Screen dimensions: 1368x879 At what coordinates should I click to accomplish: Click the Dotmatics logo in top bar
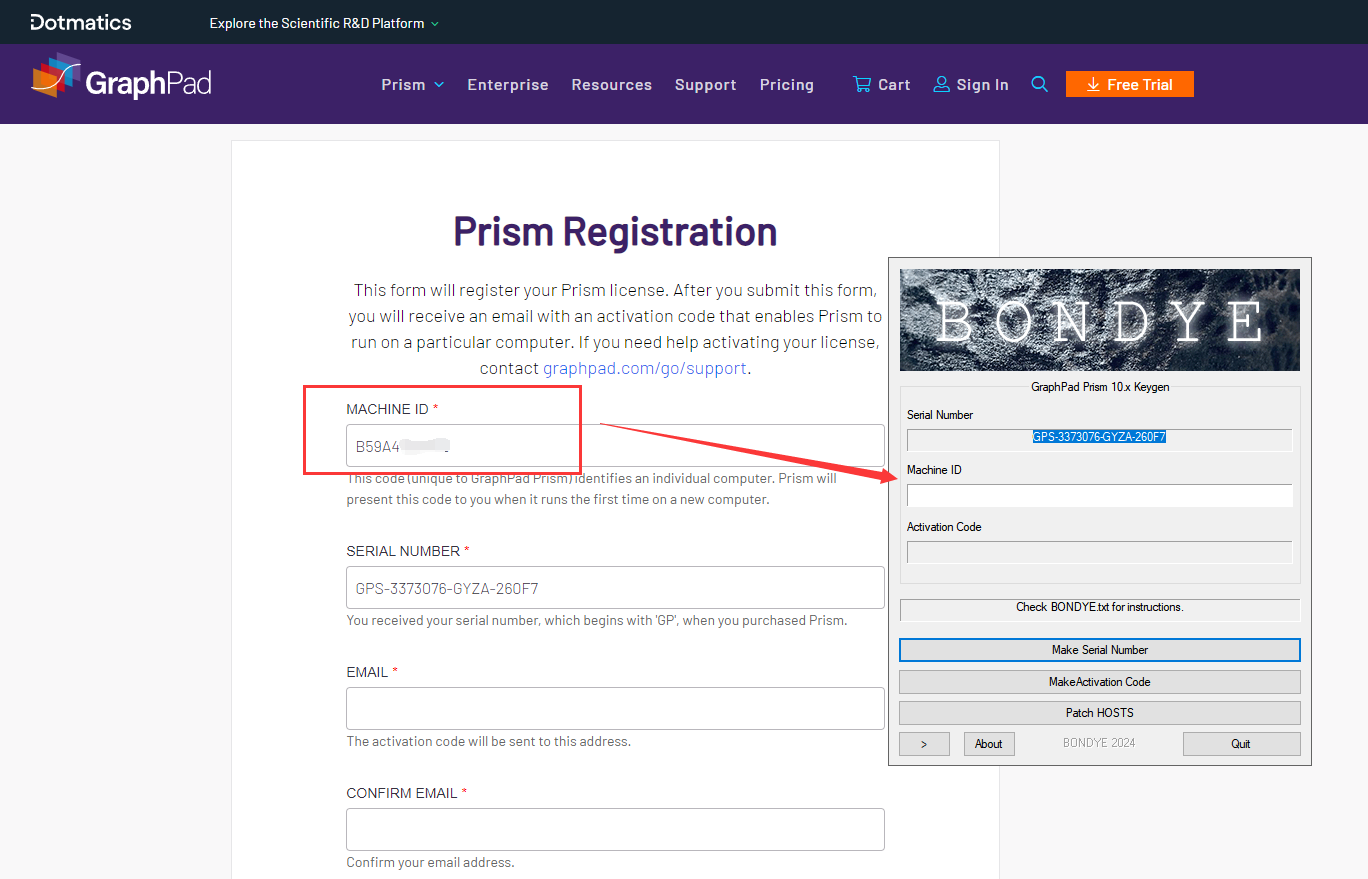(x=81, y=22)
